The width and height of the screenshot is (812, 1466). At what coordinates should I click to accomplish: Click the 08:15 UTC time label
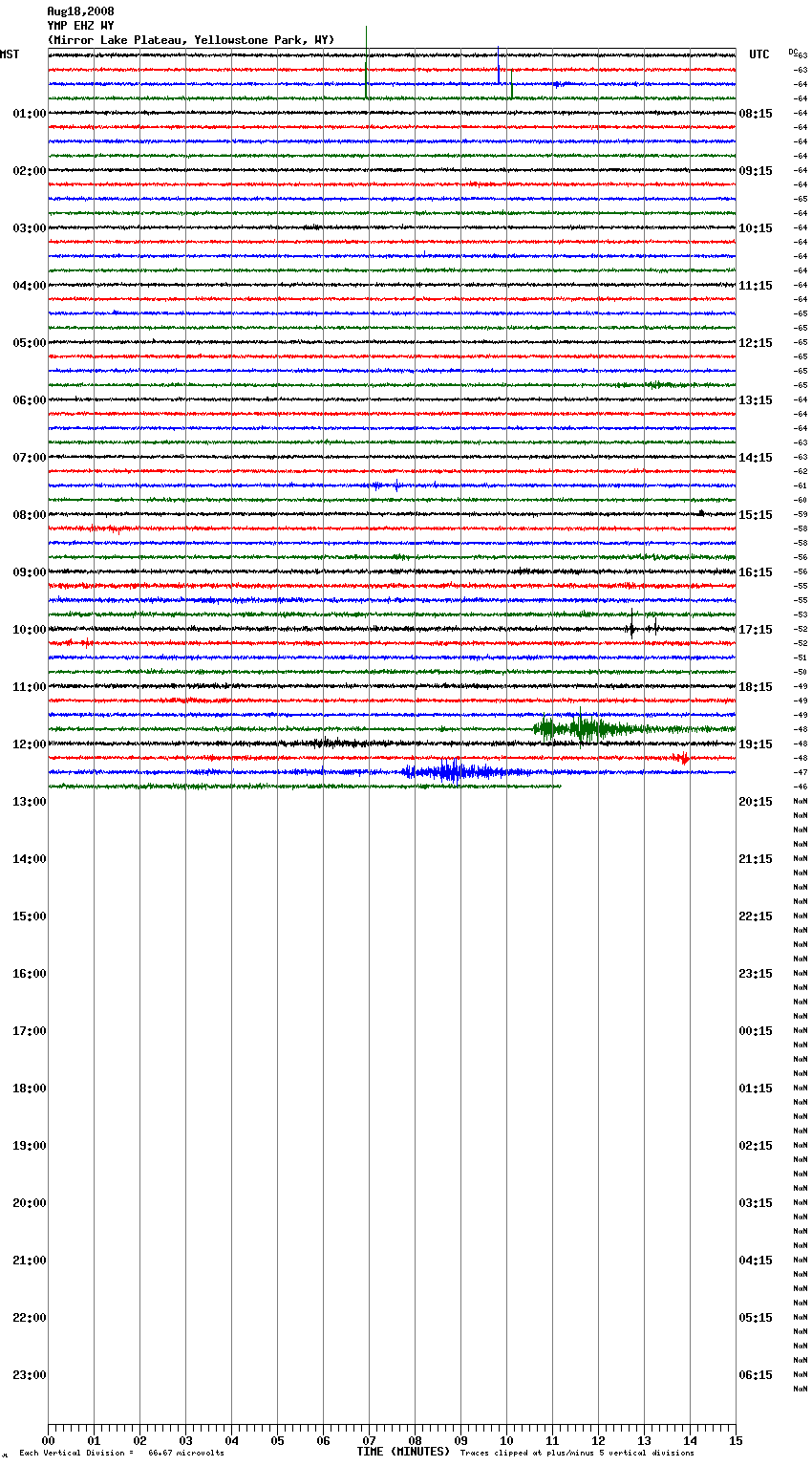pos(756,114)
